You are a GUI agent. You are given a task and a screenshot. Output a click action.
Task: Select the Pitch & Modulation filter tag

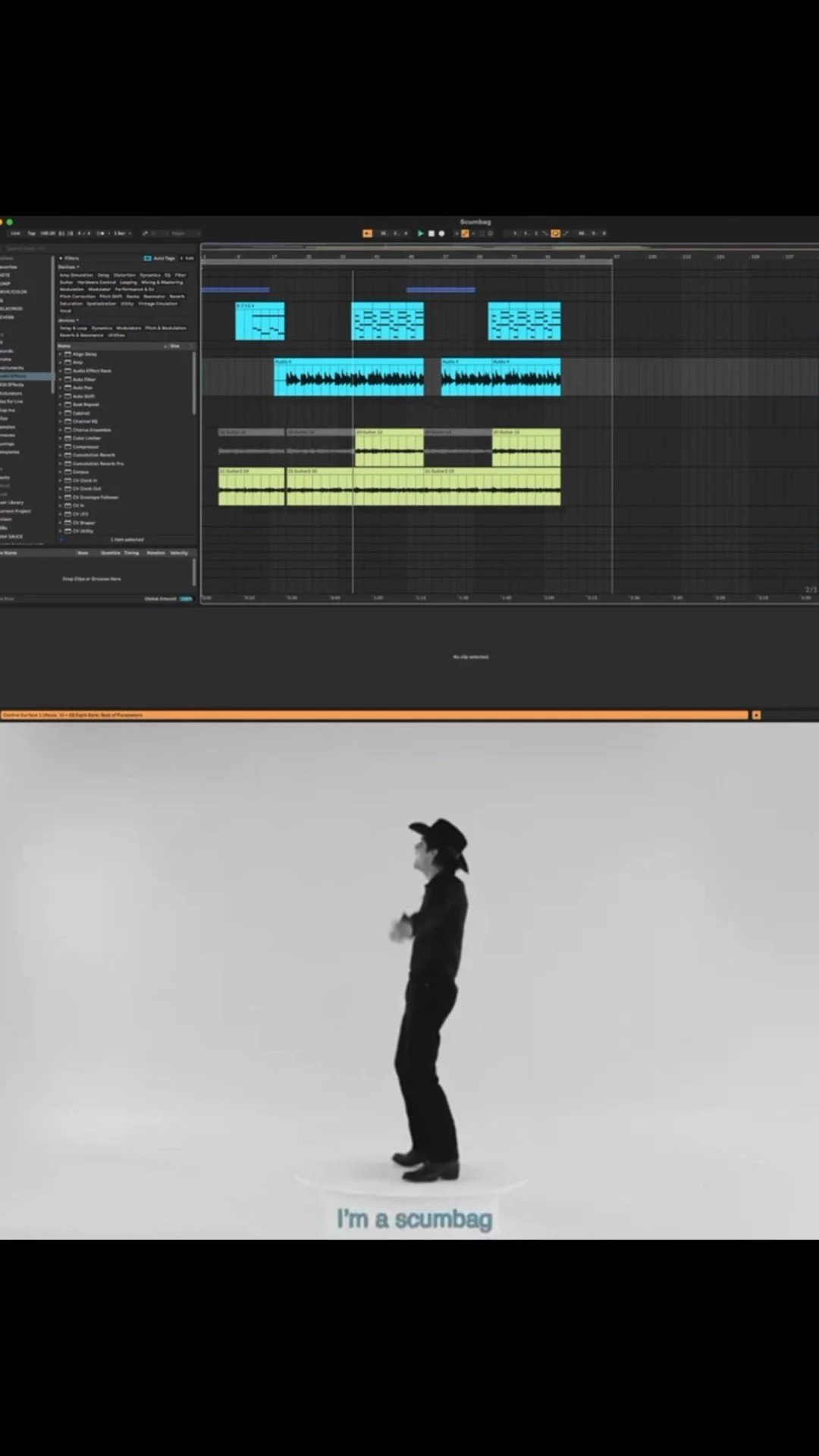165,328
